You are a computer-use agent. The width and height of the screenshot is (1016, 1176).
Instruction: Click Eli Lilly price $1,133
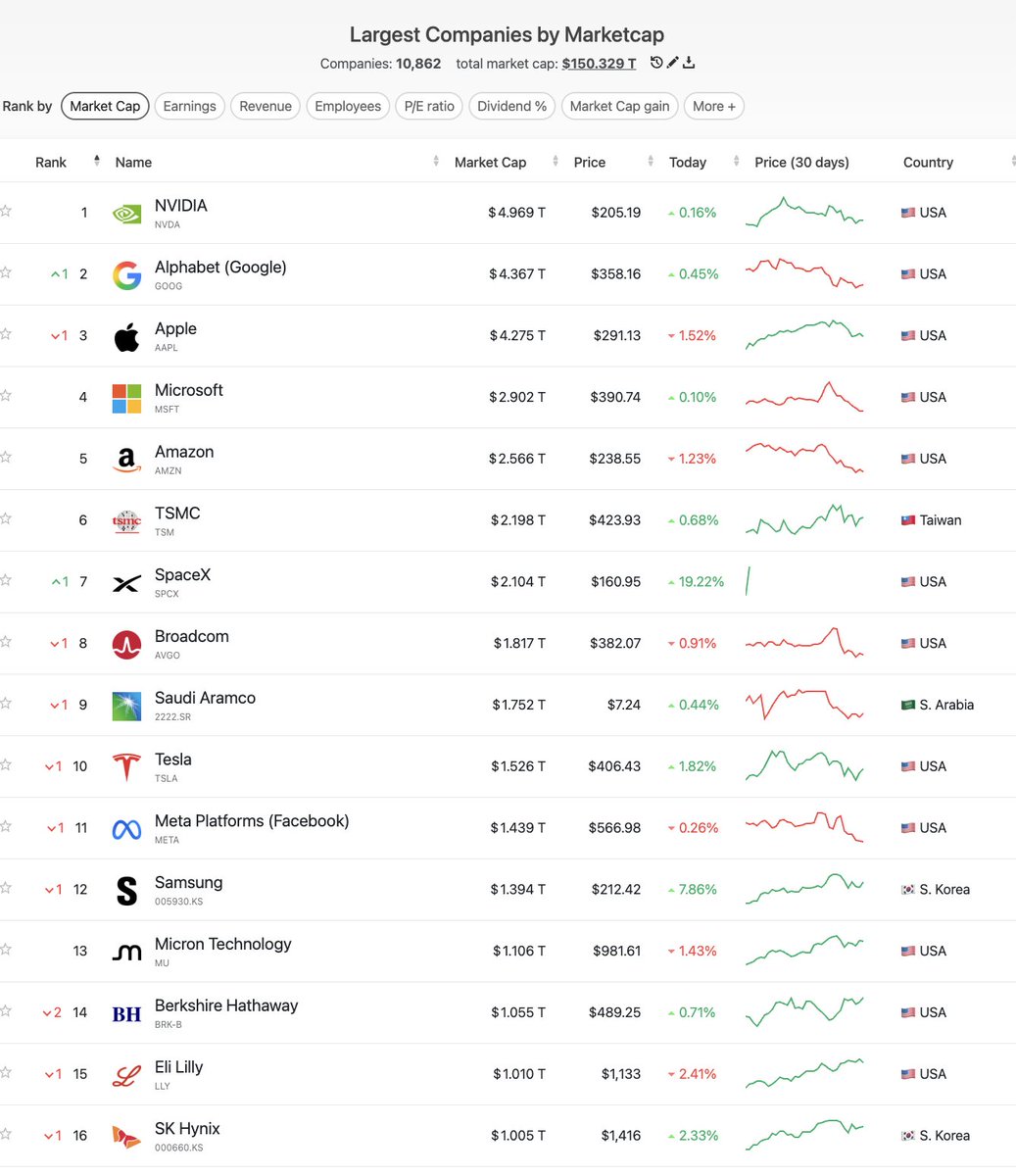pos(621,1074)
